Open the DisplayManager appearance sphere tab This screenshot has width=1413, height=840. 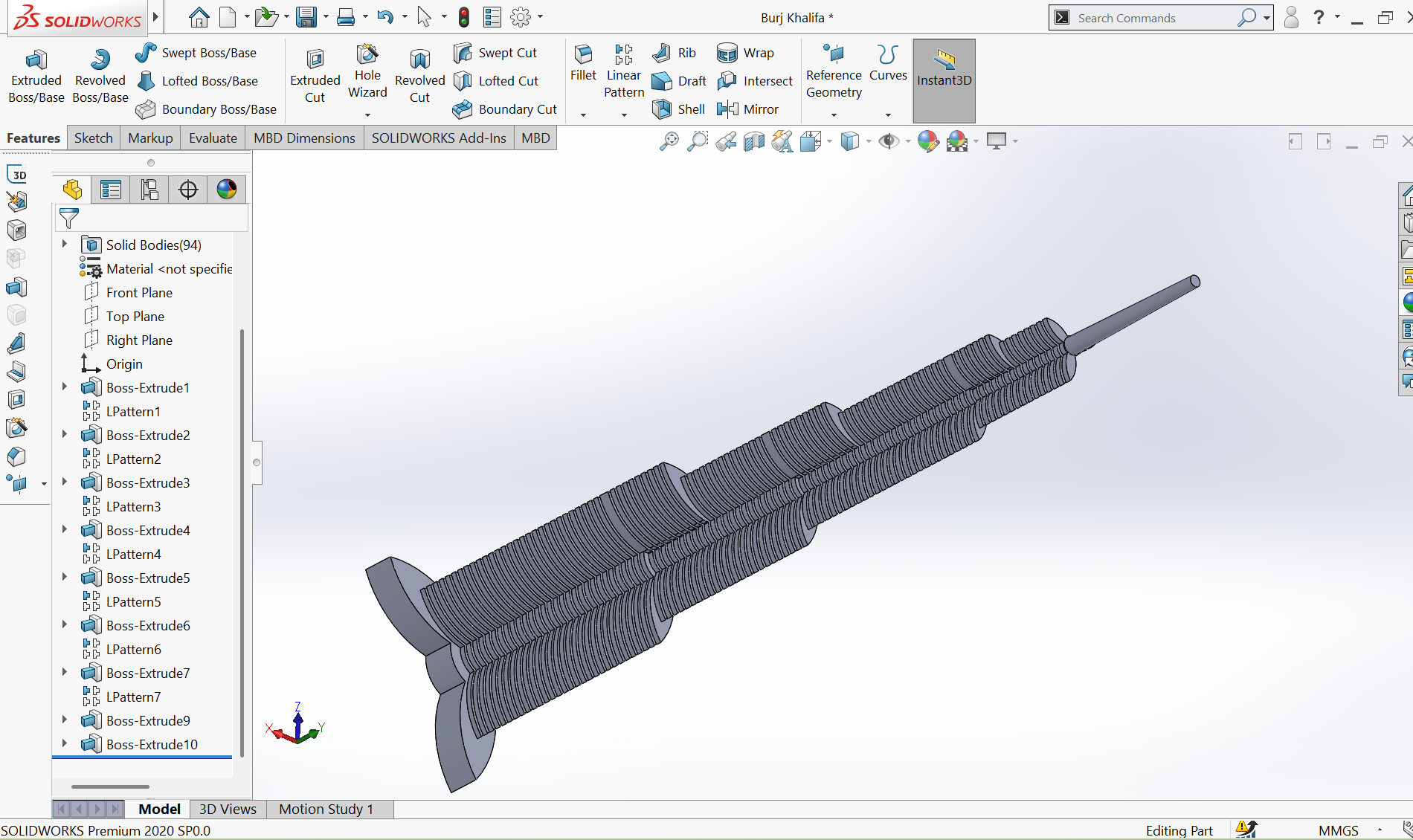pos(227,190)
